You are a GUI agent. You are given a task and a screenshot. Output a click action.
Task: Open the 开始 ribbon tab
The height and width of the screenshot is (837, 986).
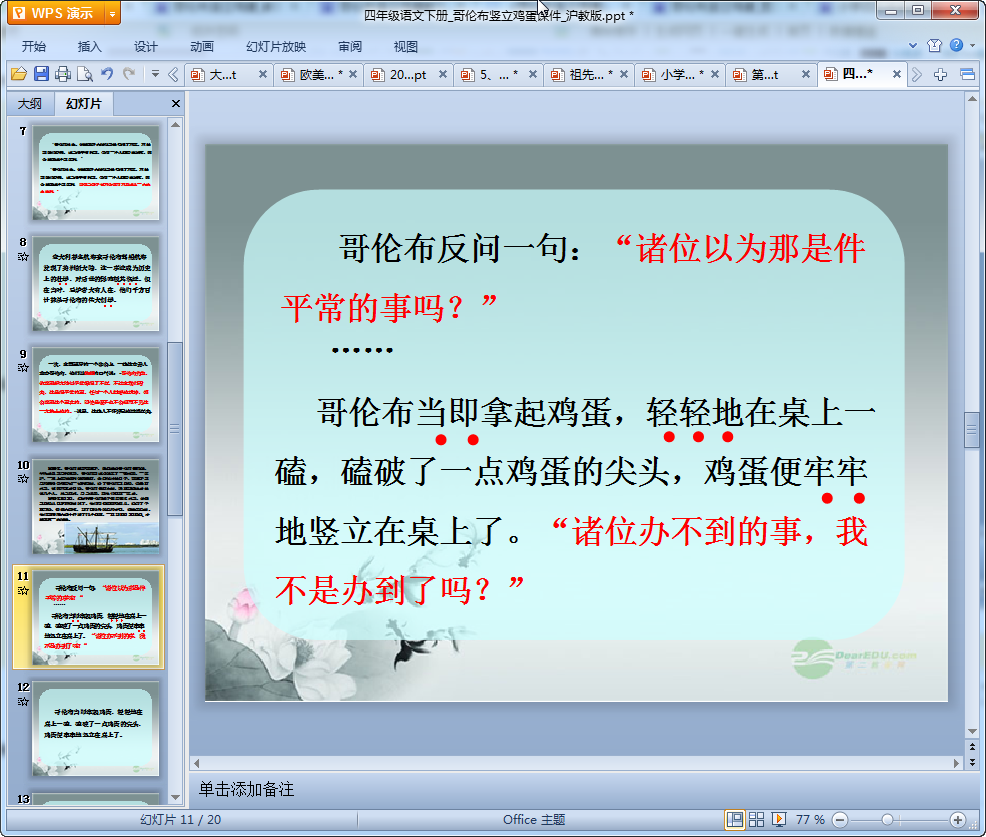click(34, 47)
